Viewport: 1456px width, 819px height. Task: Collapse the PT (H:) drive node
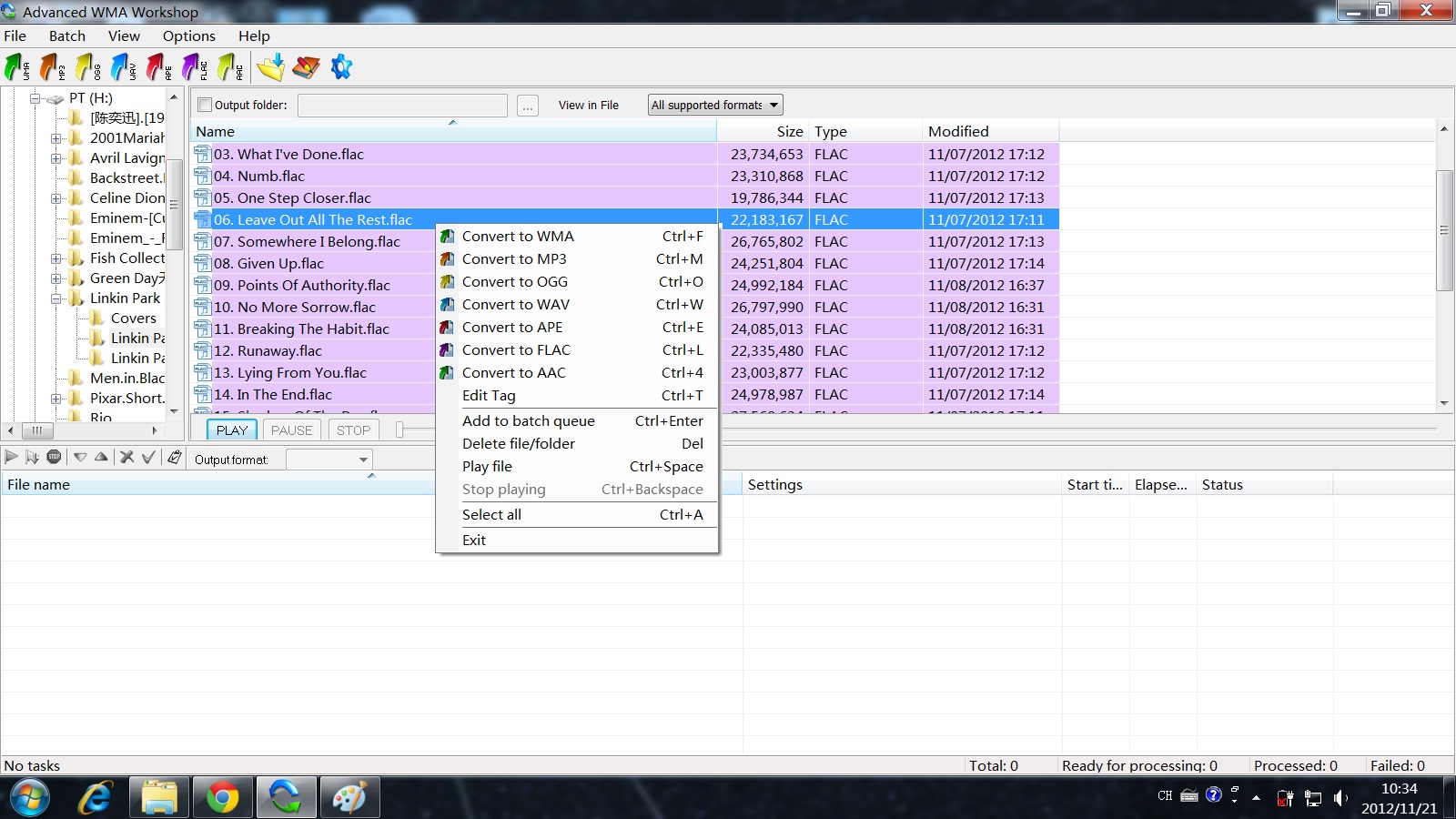coord(35,98)
